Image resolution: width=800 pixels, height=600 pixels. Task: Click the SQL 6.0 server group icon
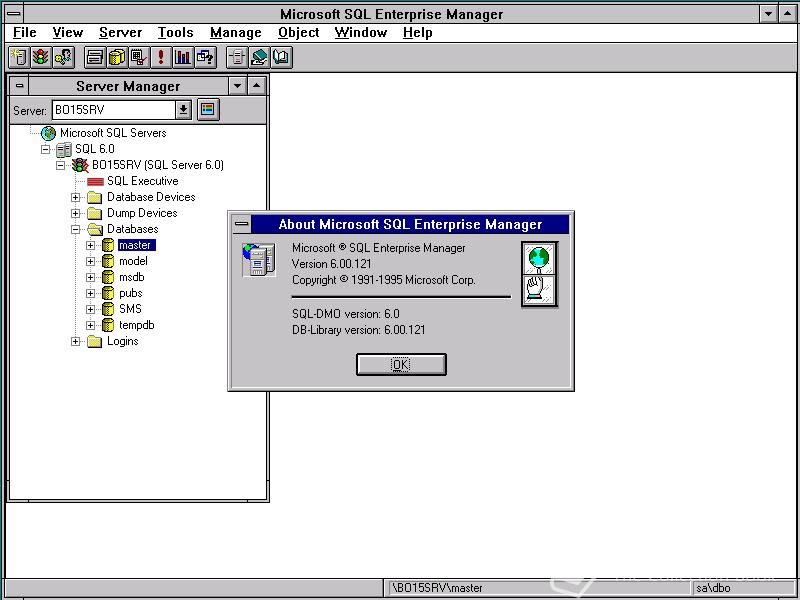click(x=64, y=149)
